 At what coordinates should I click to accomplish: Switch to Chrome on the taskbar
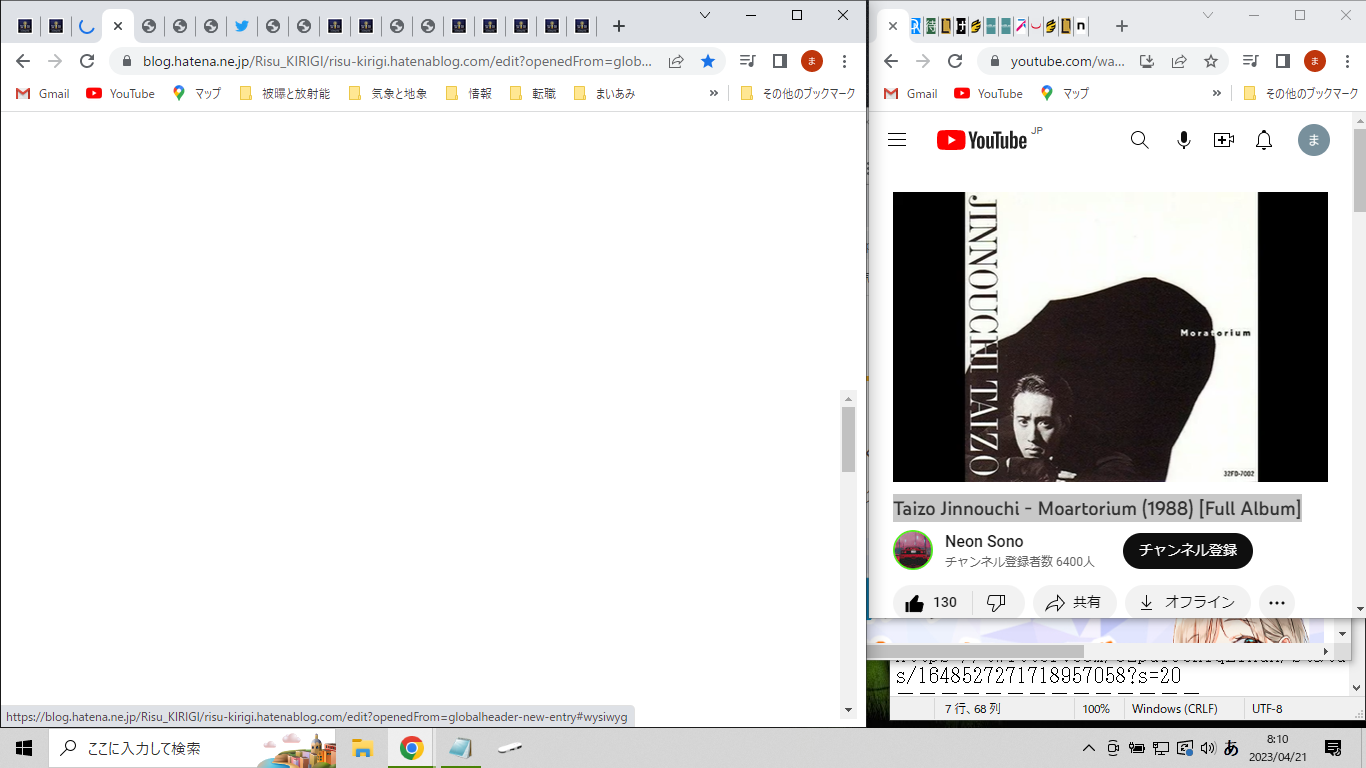point(411,748)
